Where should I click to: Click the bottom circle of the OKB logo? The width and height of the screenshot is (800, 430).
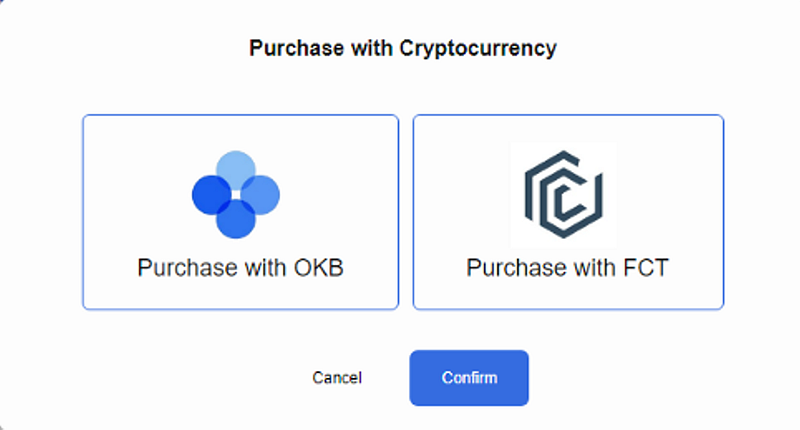pyautogui.click(x=236, y=219)
